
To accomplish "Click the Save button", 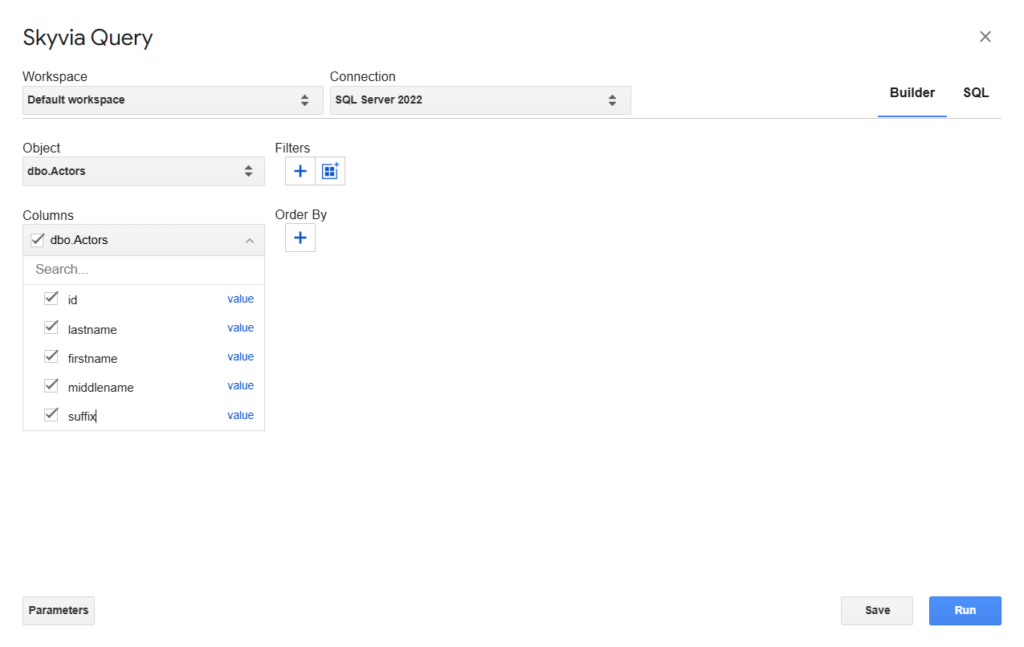I will pyautogui.click(x=877, y=611).
